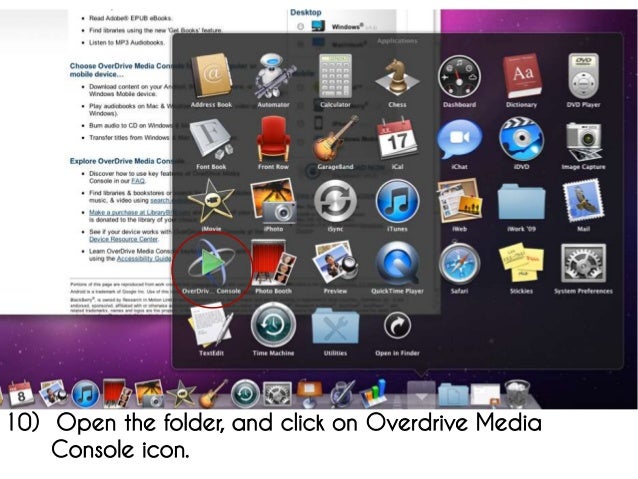638x479 pixels.
Task: Click the iCal icon in the Dock
Action: pyautogui.click(x=21, y=394)
